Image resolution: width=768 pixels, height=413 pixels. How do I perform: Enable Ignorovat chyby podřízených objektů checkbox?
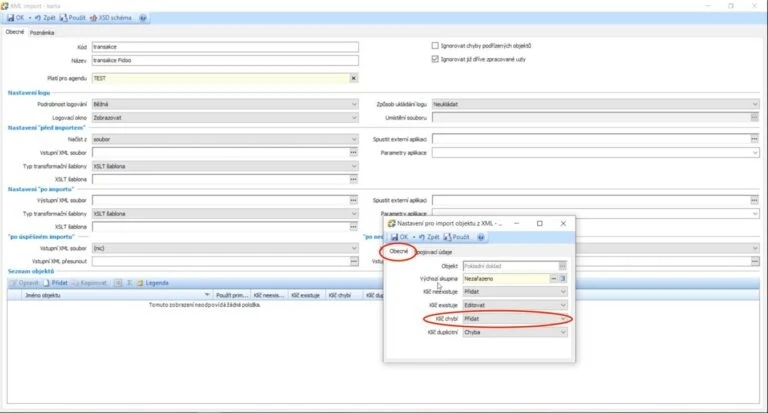[435, 46]
